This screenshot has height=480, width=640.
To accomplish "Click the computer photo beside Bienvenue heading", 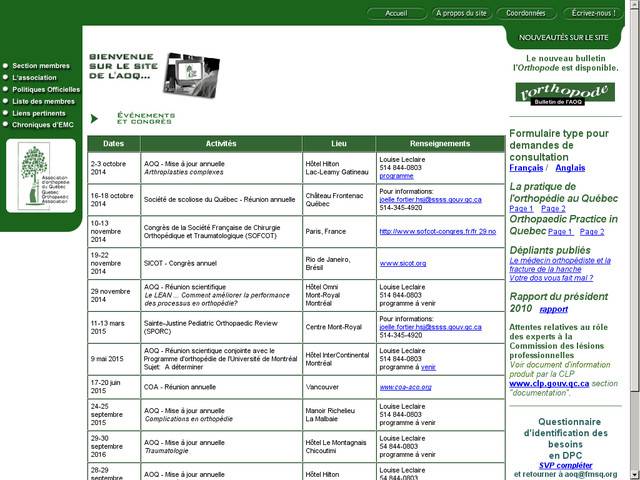I will (x=191, y=75).
